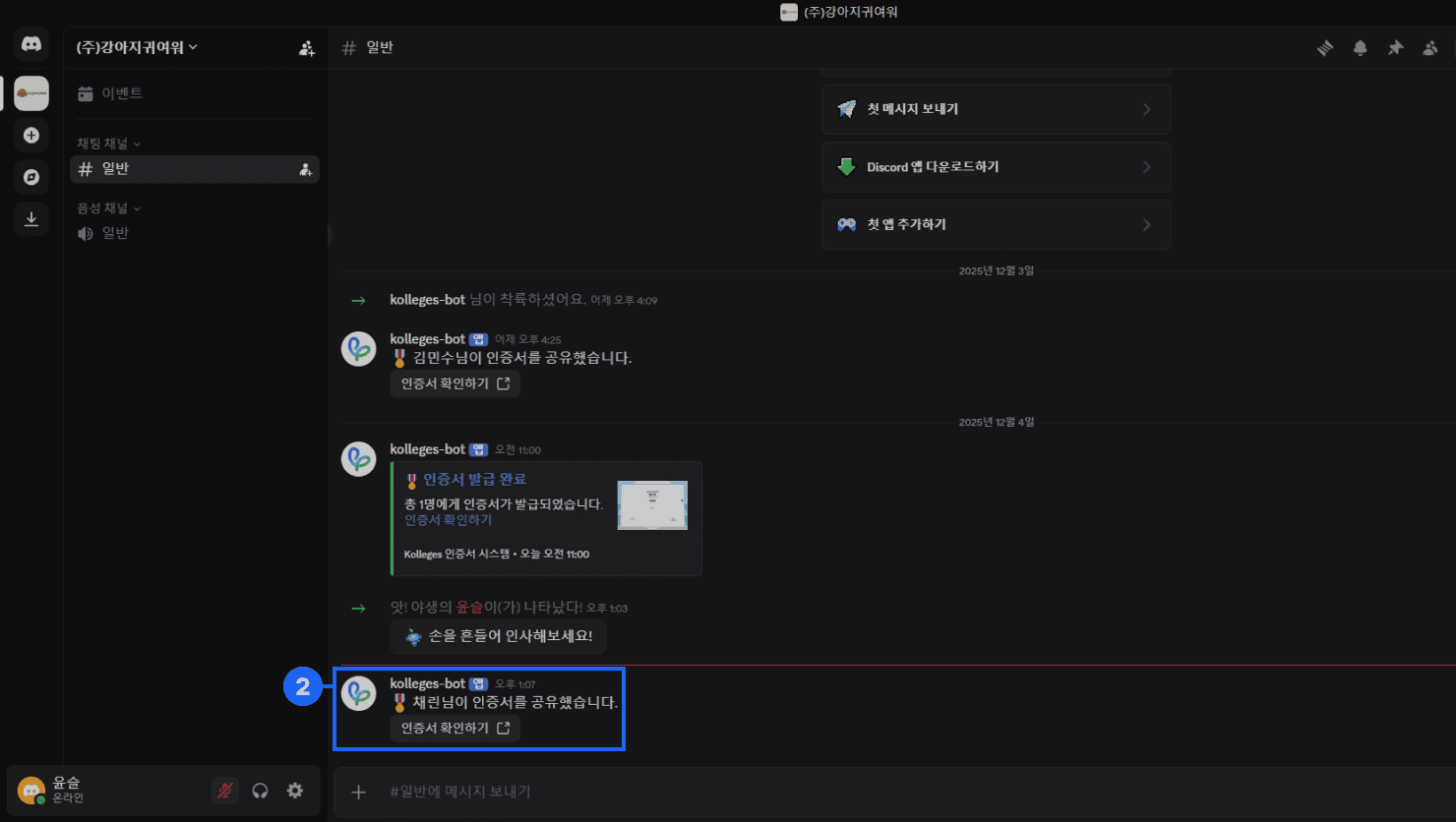Image resolution: width=1456 pixels, height=822 pixels.
Task: Collapse the 음성 채널 category
Action: (109, 208)
